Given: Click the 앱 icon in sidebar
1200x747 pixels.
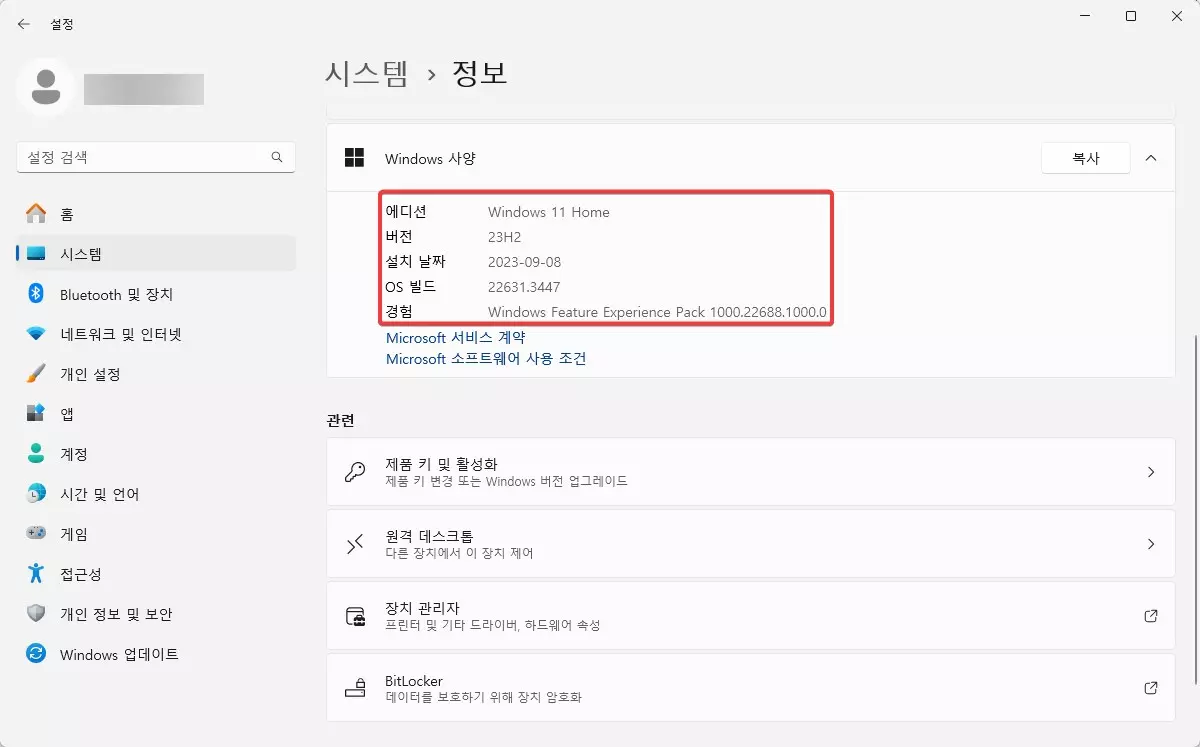Looking at the screenshot, I should coord(36,413).
